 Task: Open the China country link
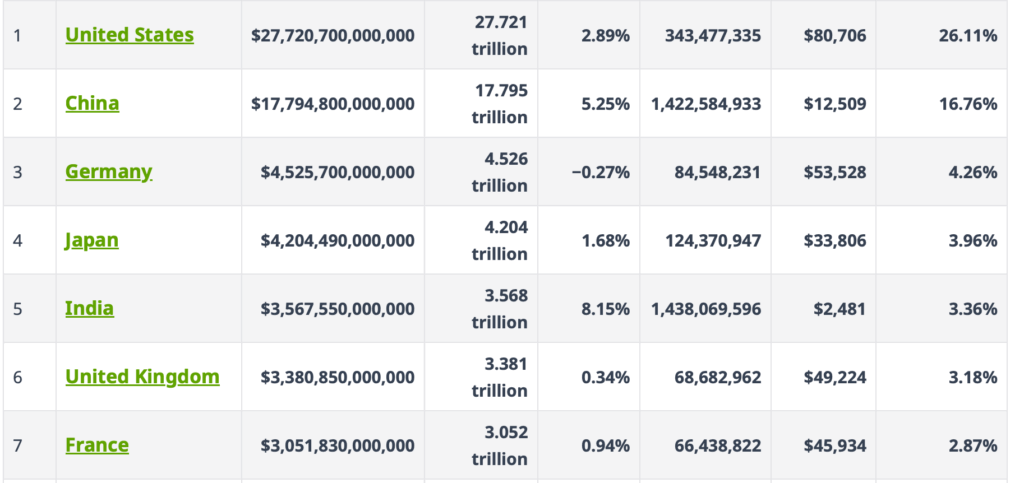[92, 103]
